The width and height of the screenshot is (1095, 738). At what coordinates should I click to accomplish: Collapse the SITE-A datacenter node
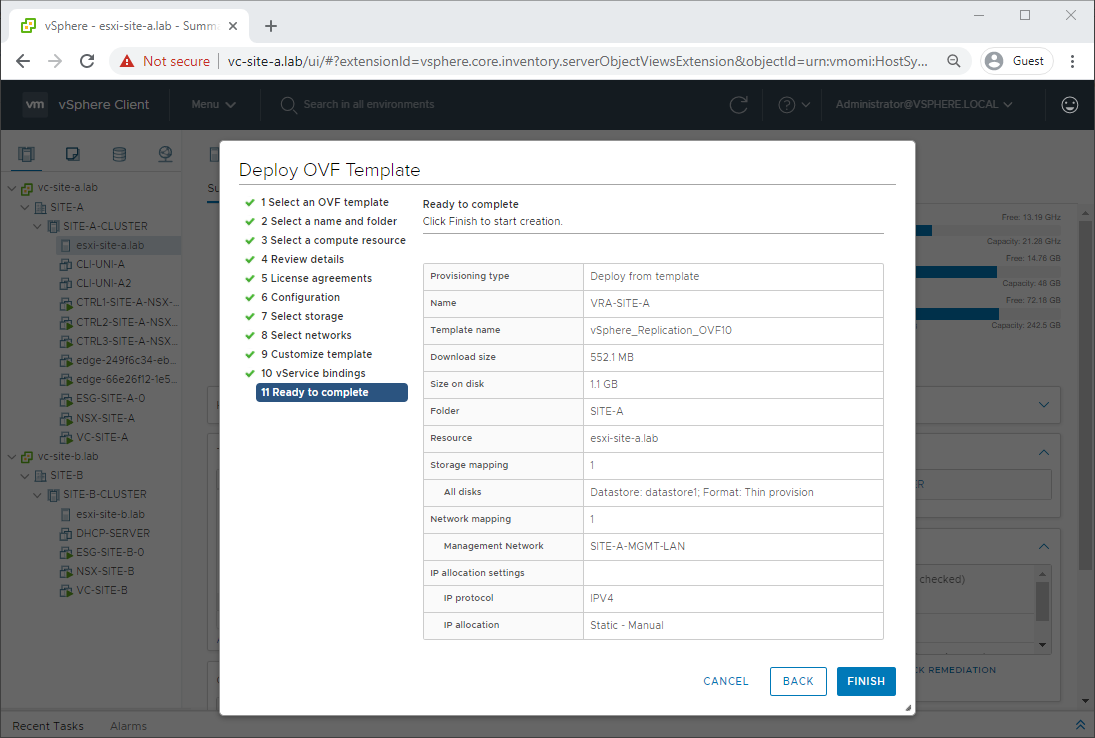25,207
